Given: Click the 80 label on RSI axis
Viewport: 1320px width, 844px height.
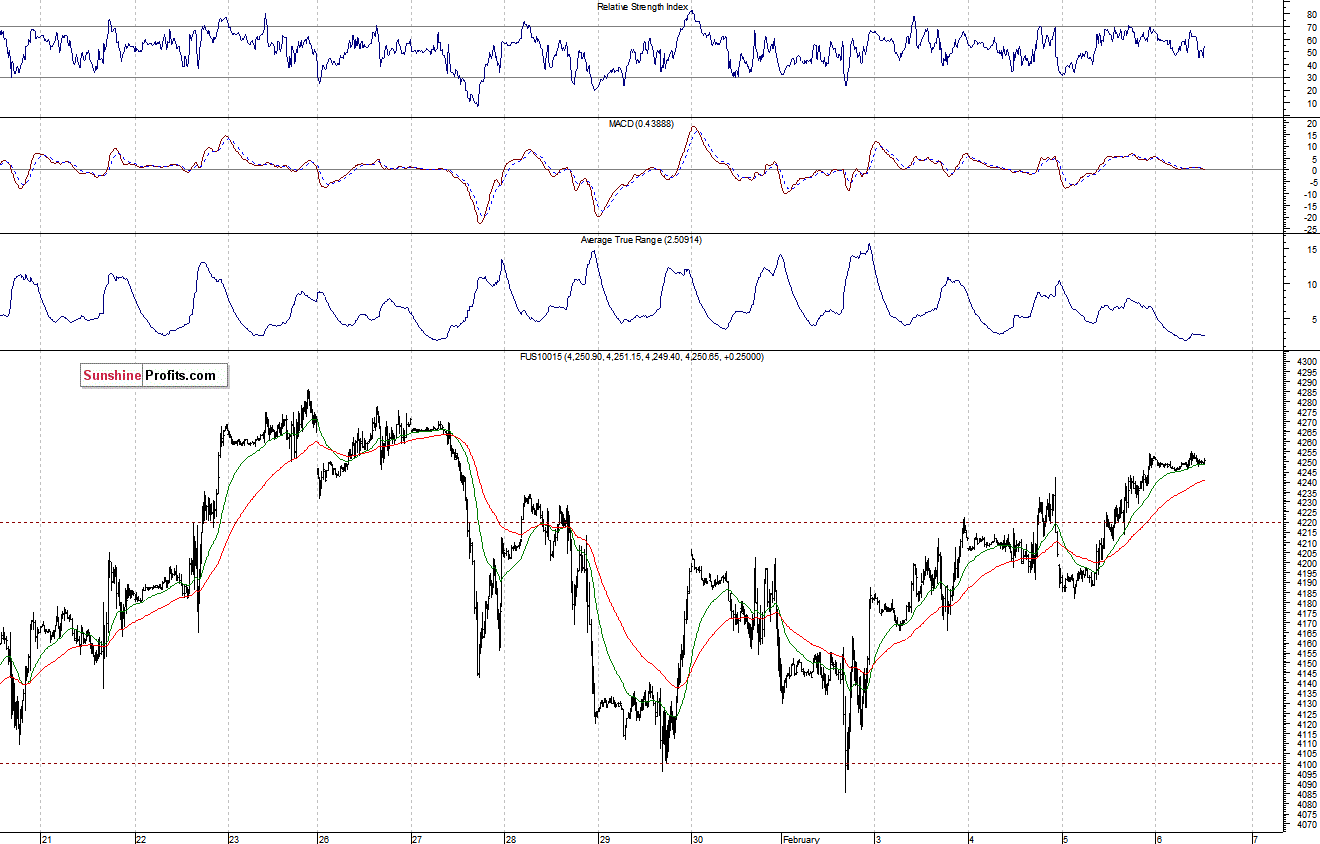Looking at the screenshot, I should (1311, 15).
